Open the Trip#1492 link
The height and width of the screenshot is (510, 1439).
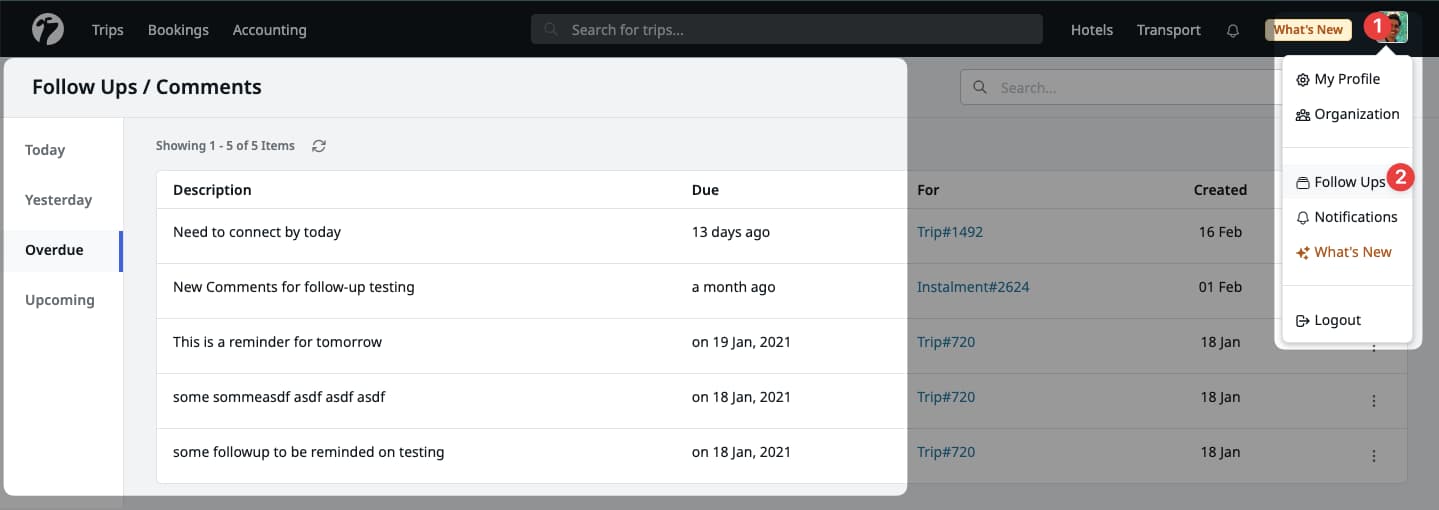tap(949, 232)
